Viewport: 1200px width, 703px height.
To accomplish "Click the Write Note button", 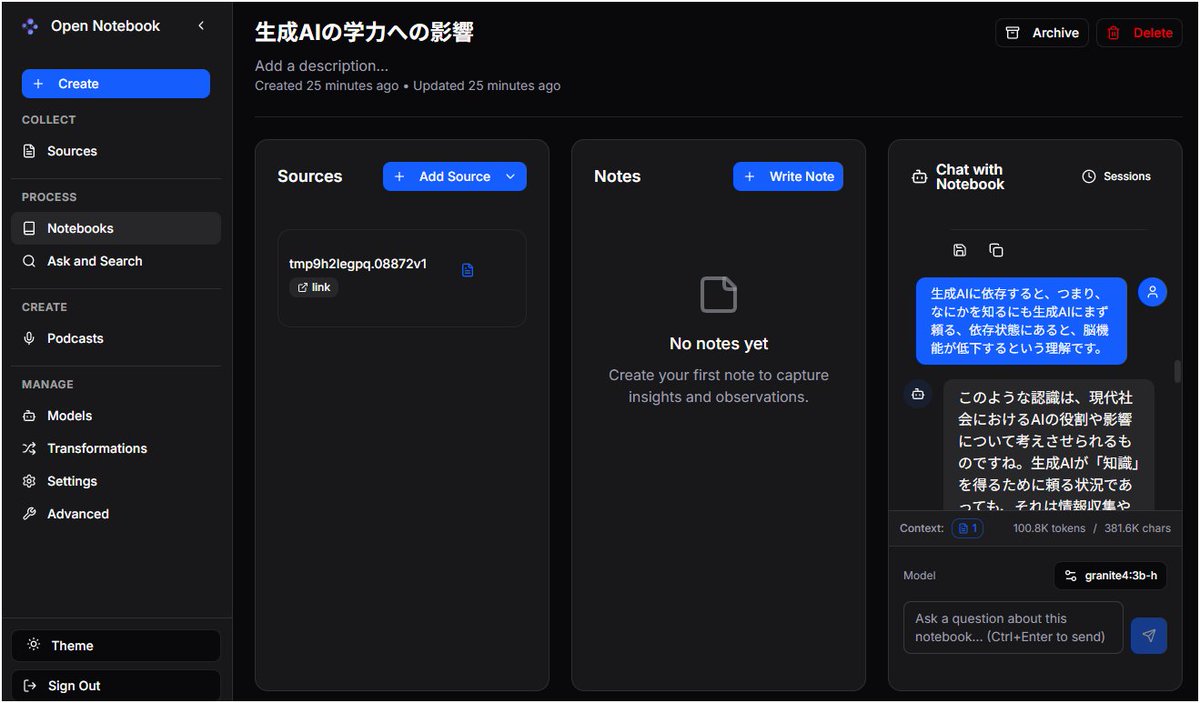I will [x=788, y=176].
